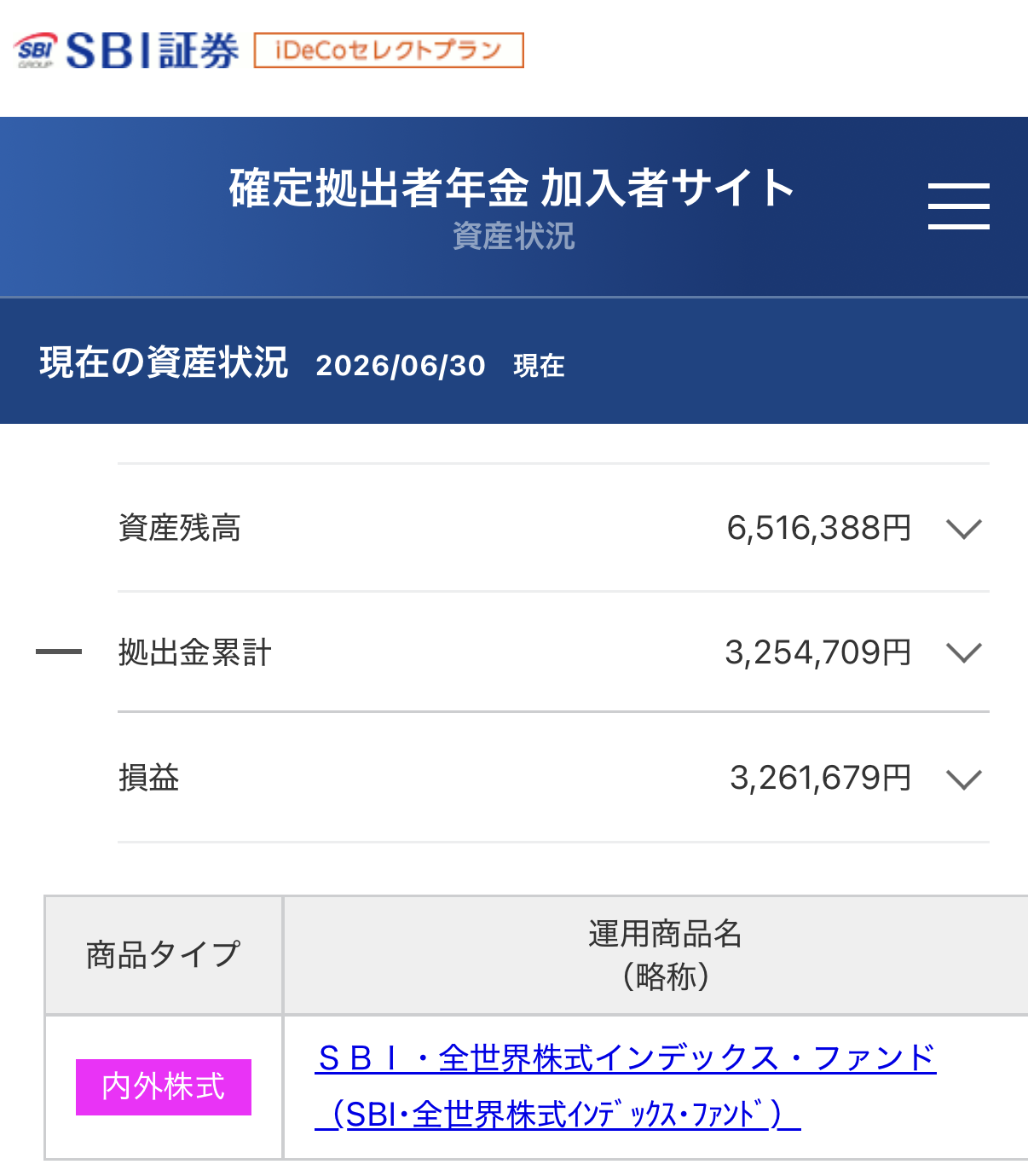The width and height of the screenshot is (1028, 1176).
Task: Click the 2026/06/30 date text
Action: pos(401,366)
